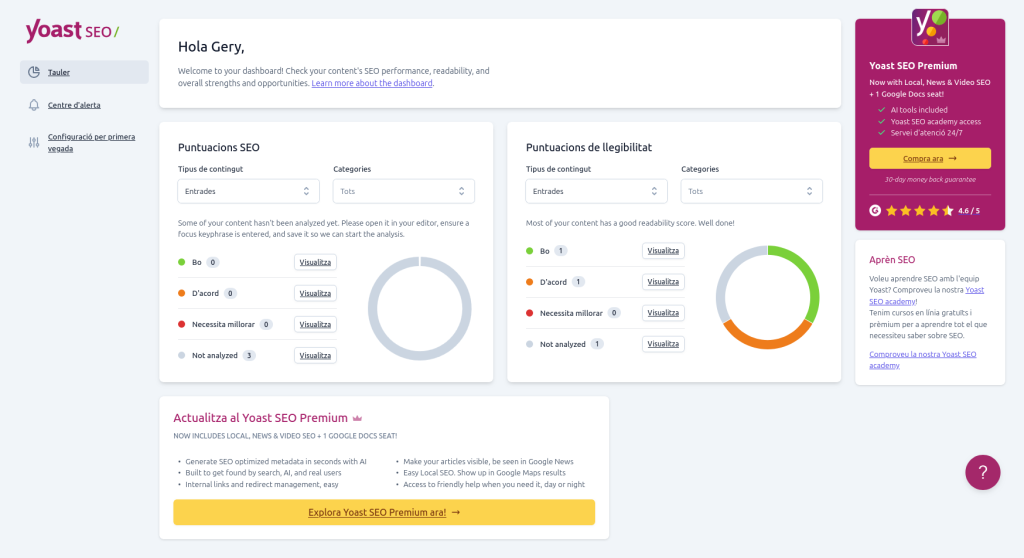Click Visualitza for D'acord readability score
Viewport: 1024px width, 558px height.
click(663, 282)
